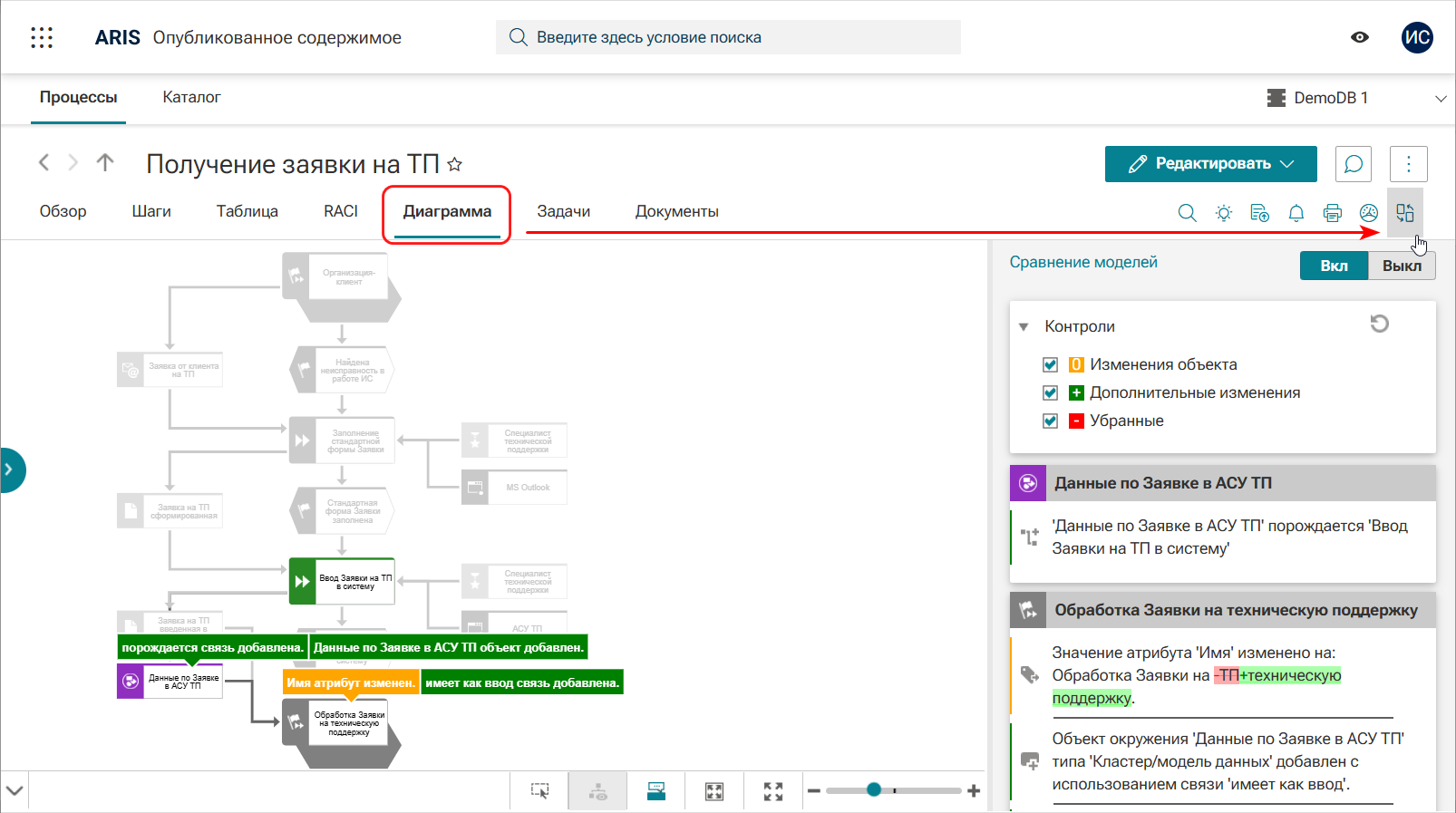Select the Данные по Заявке в АСУ ТП diagram node
The width and height of the screenshot is (1456, 813).
(x=170, y=682)
